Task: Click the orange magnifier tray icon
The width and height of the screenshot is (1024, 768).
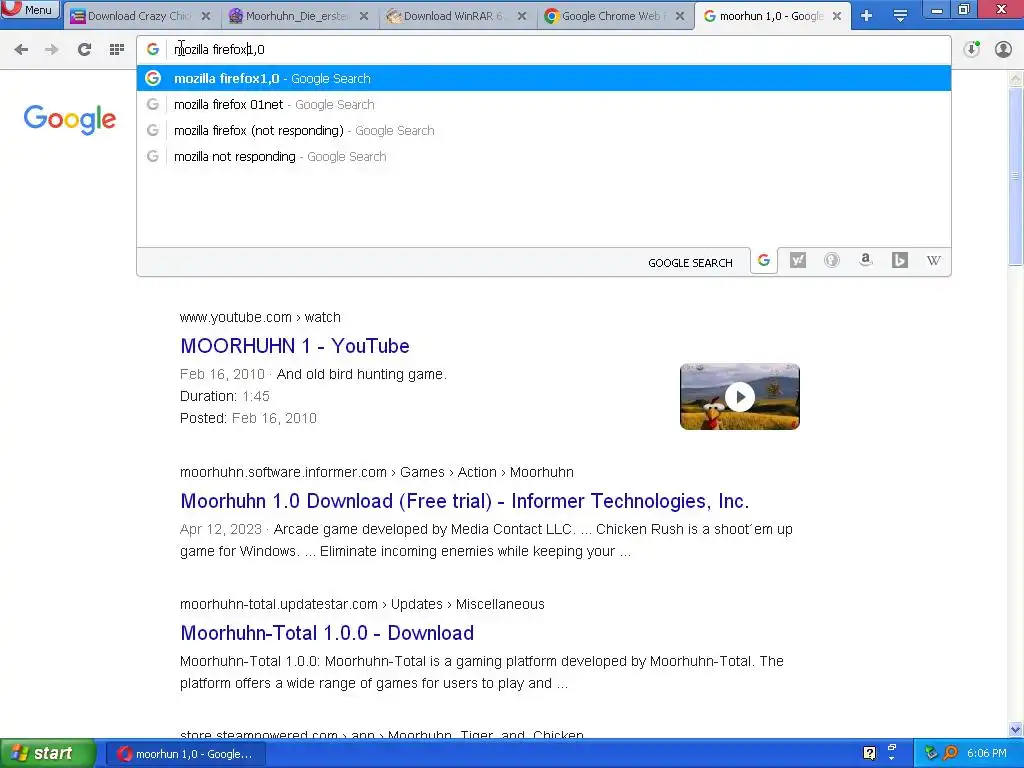Action: coord(950,754)
